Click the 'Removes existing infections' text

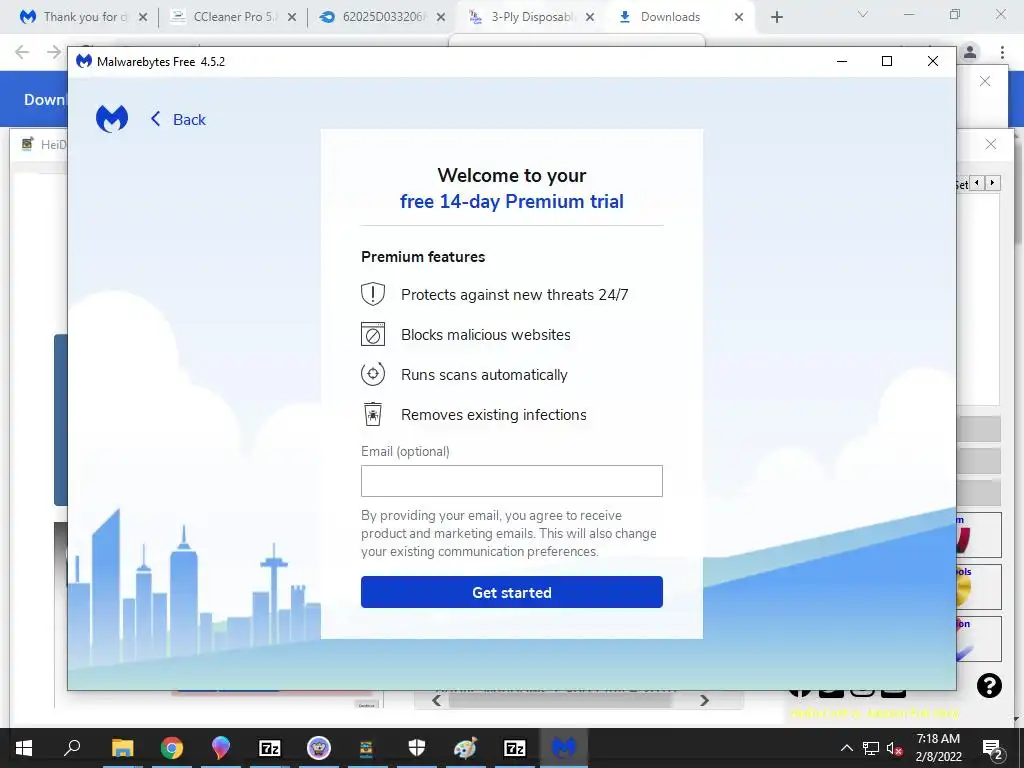494,415
